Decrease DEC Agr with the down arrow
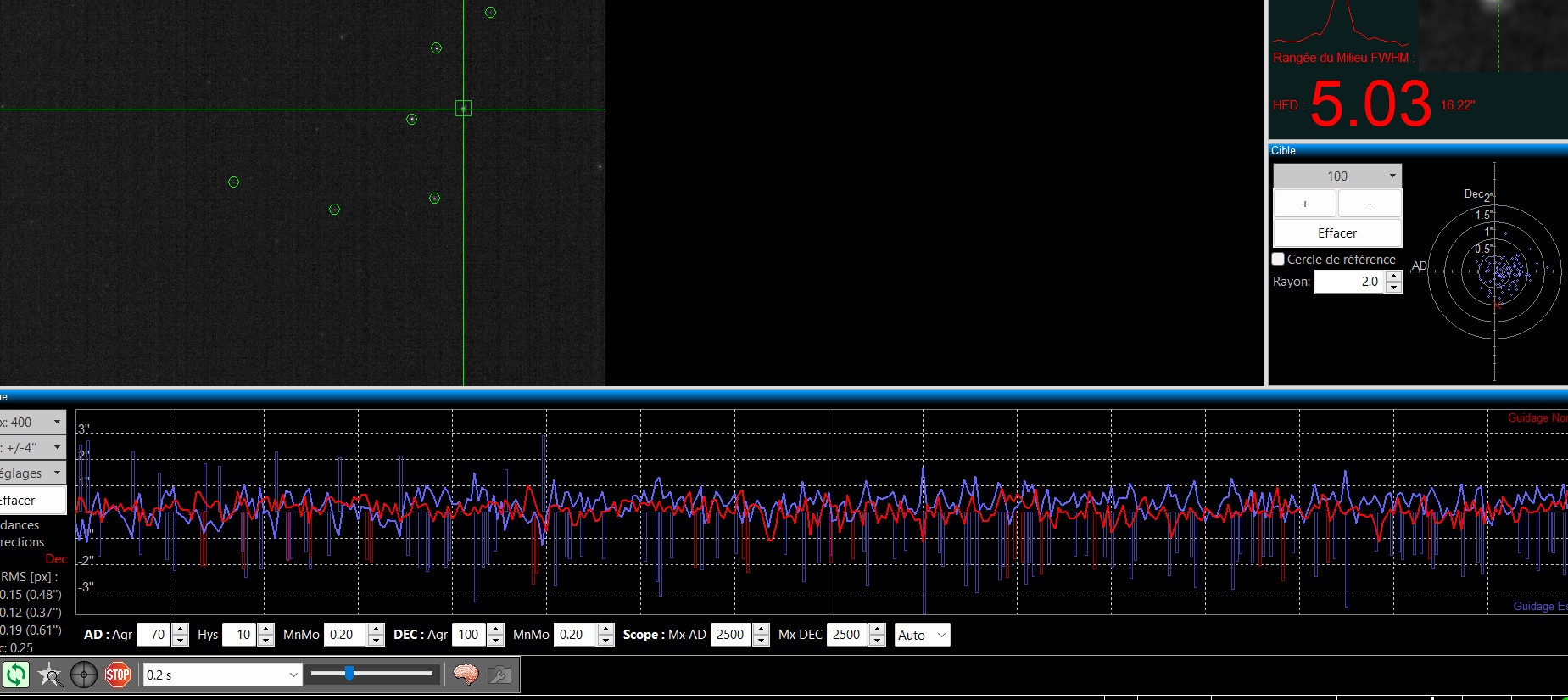The image size is (1568, 700). coord(495,641)
